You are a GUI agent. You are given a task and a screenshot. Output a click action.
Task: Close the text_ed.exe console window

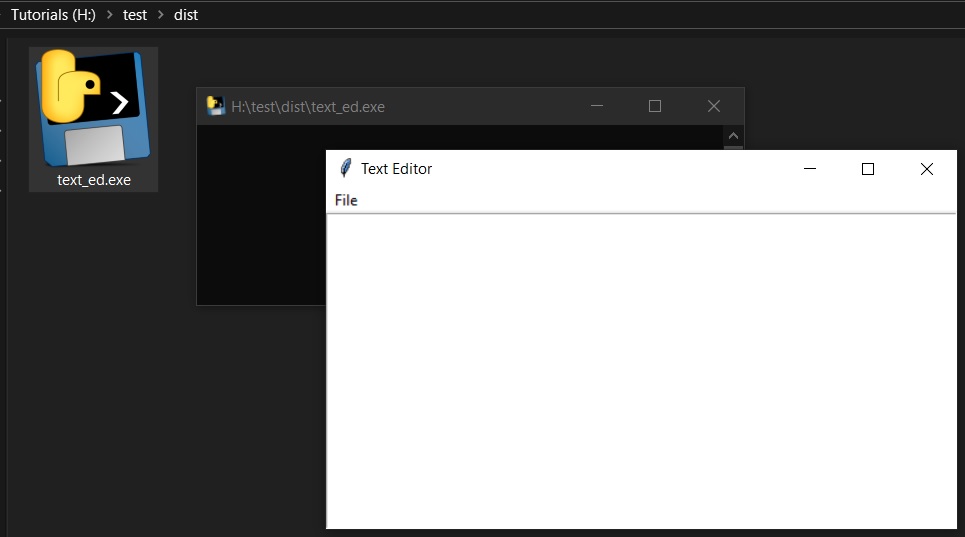(x=714, y=106)
